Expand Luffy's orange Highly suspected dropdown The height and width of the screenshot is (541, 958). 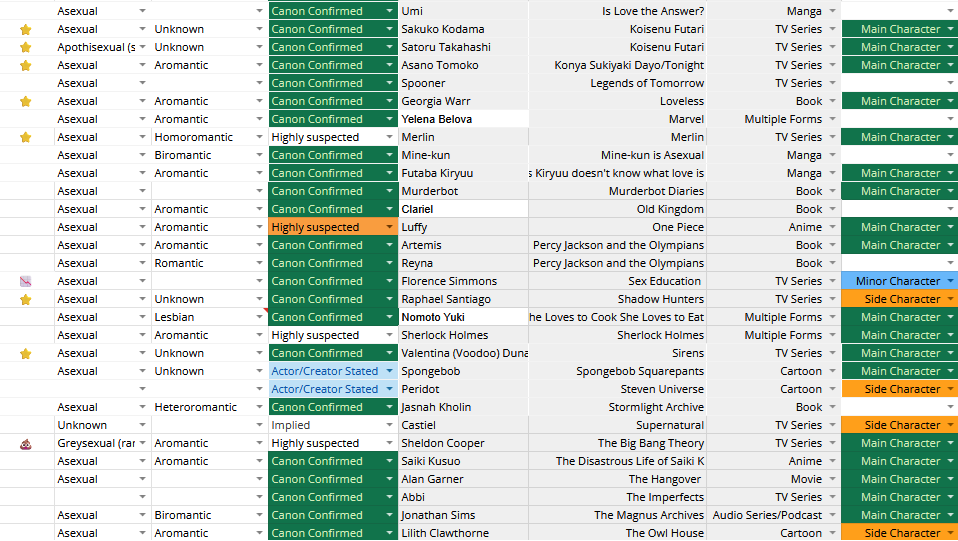click(389, 228)
